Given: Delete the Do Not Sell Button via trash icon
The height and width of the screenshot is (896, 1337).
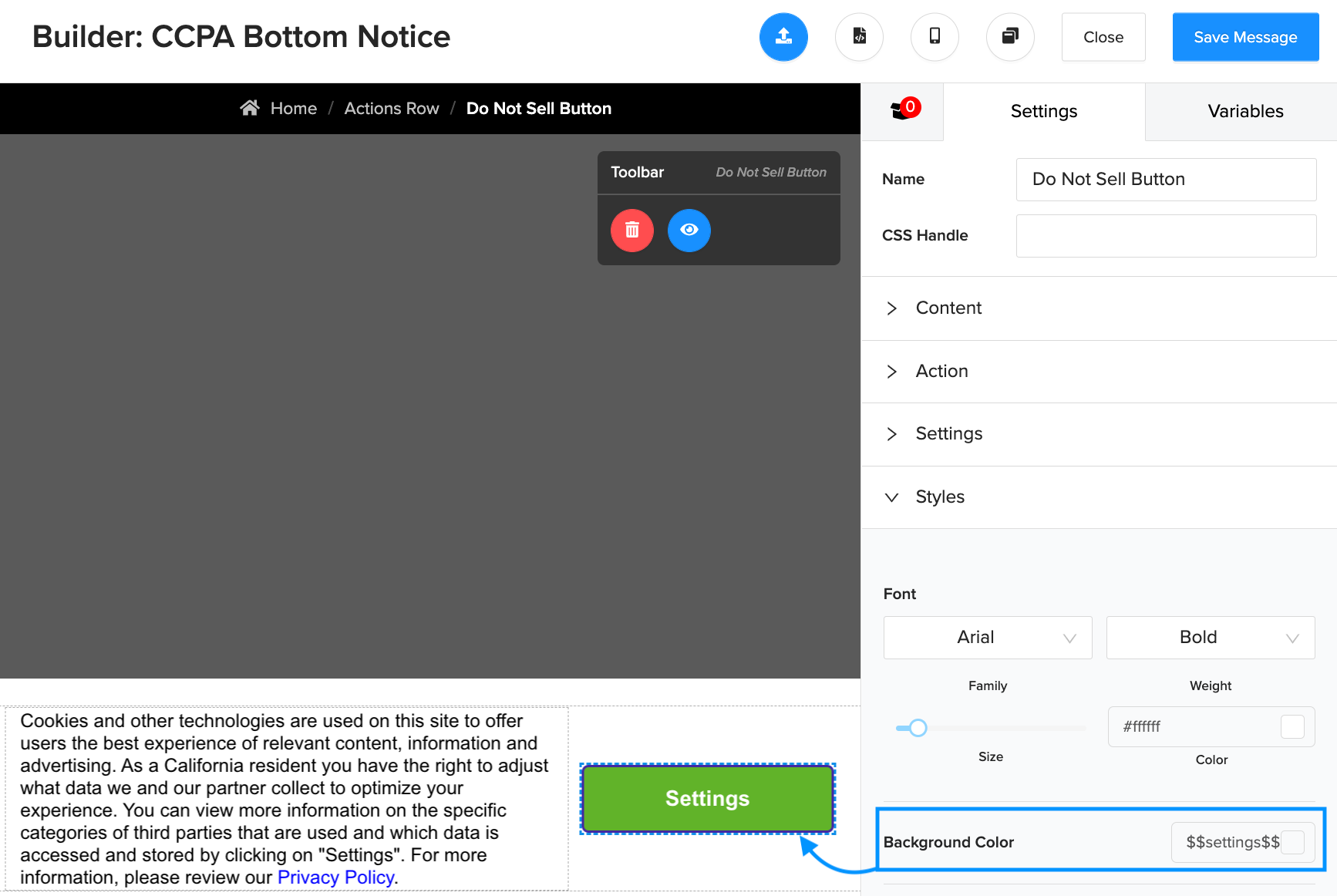Looking at the screenshot, I should [631, 230].
